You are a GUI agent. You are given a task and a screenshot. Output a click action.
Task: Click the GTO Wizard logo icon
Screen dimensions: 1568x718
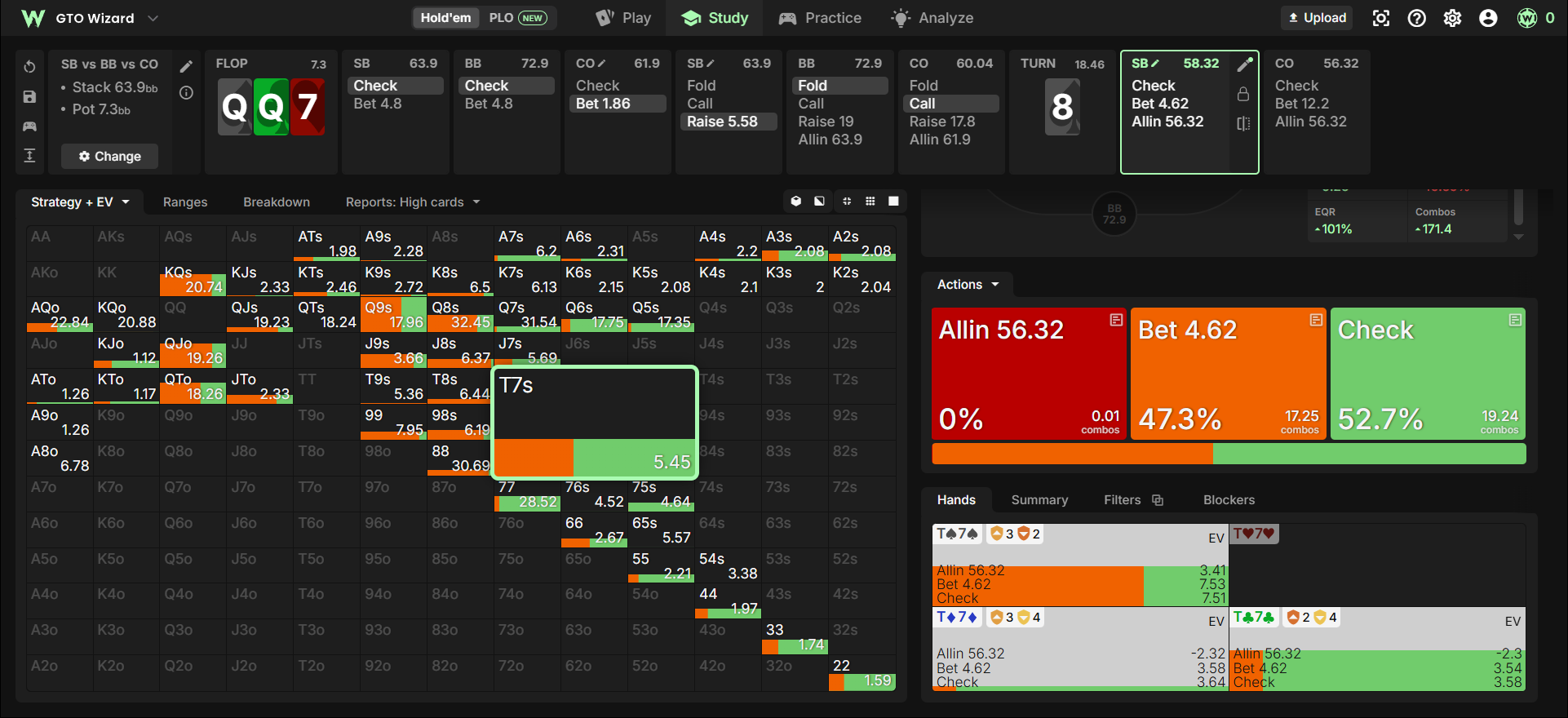tap(33, 18)
